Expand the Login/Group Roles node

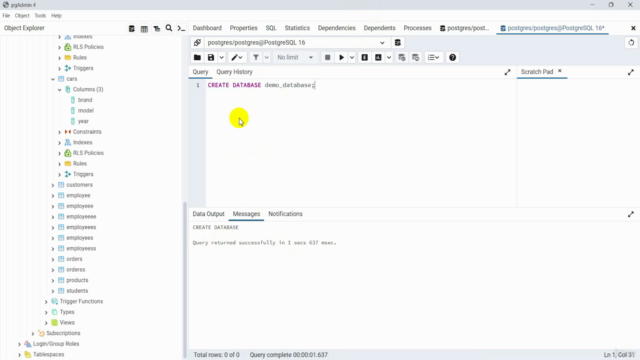coord(19,344)
